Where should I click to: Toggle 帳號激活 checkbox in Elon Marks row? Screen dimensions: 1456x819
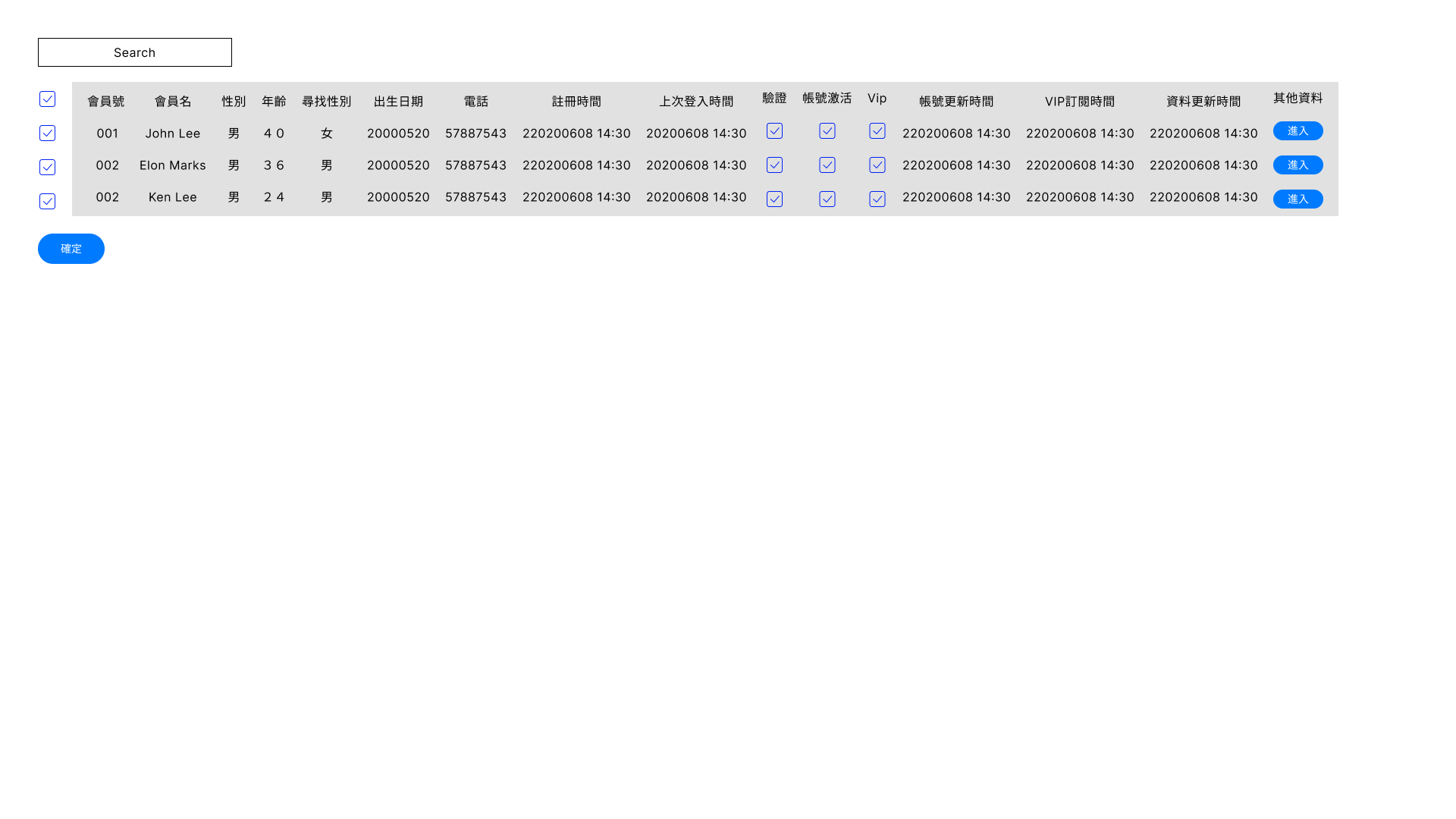[827, 165]
